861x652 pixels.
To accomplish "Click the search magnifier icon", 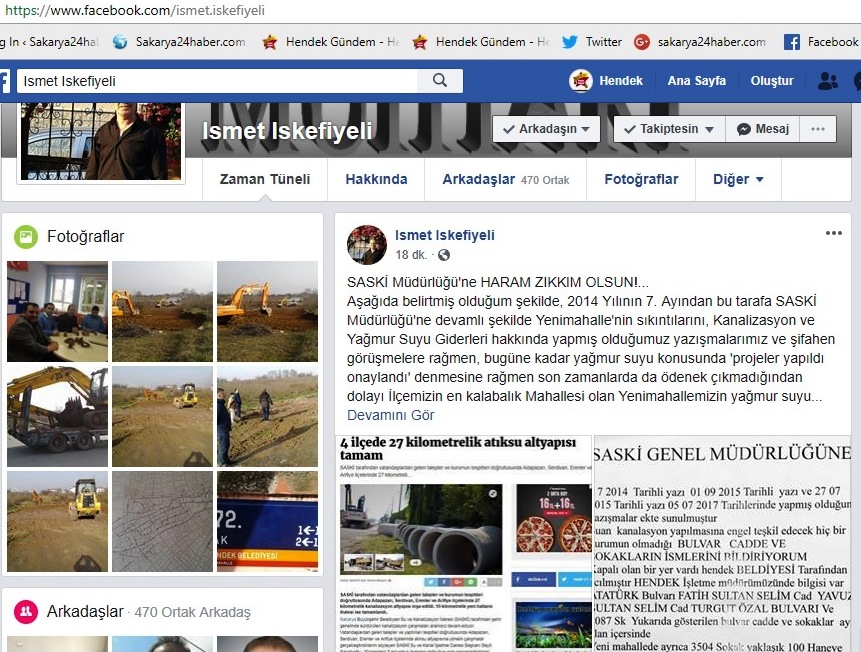I will [440, 81].
